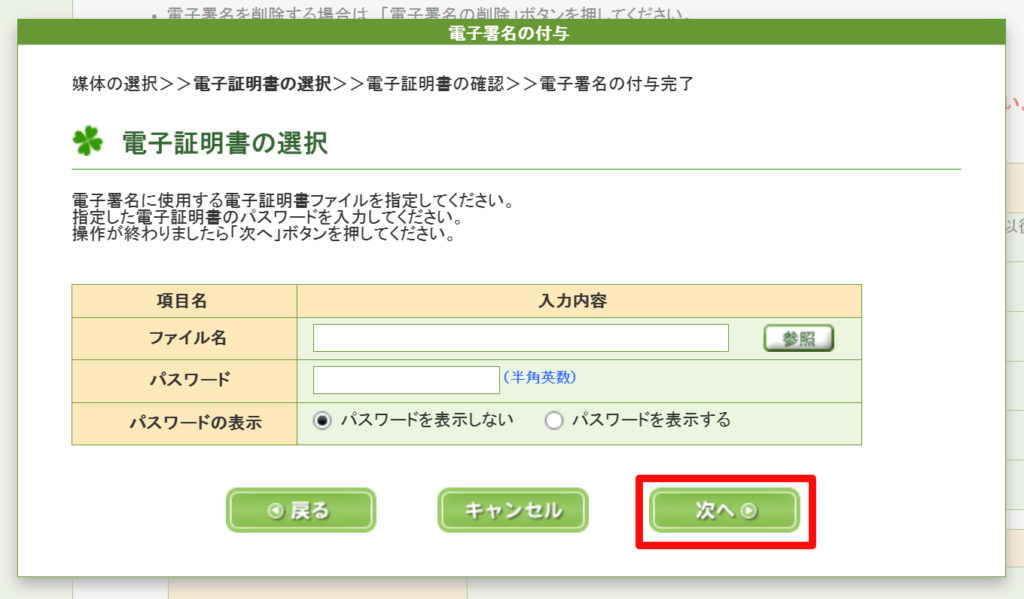This screenshot has height=599, width=1024.
Task: Click into the パスワード input box
Action: point(405,380)
